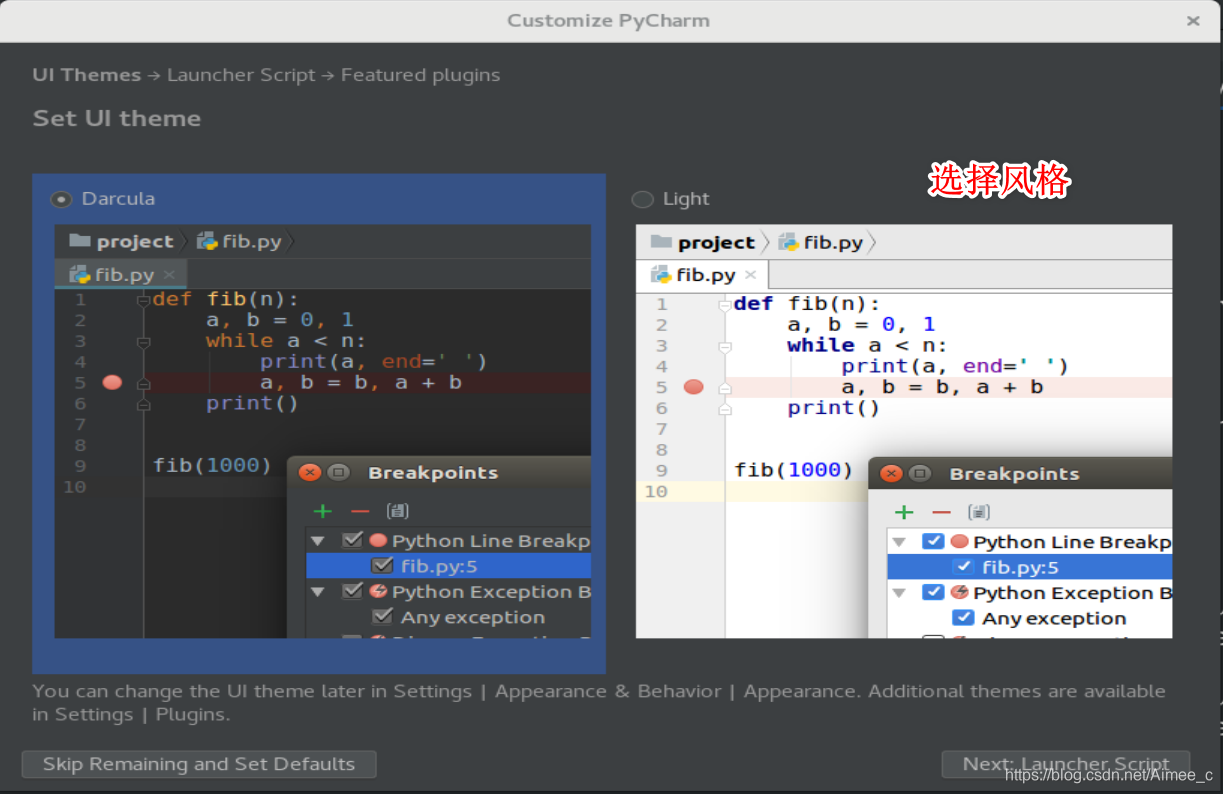Viewport: 1223px width, 794px height.
Task: Click the Darcula theme preview image
Action: pos(323,431)
